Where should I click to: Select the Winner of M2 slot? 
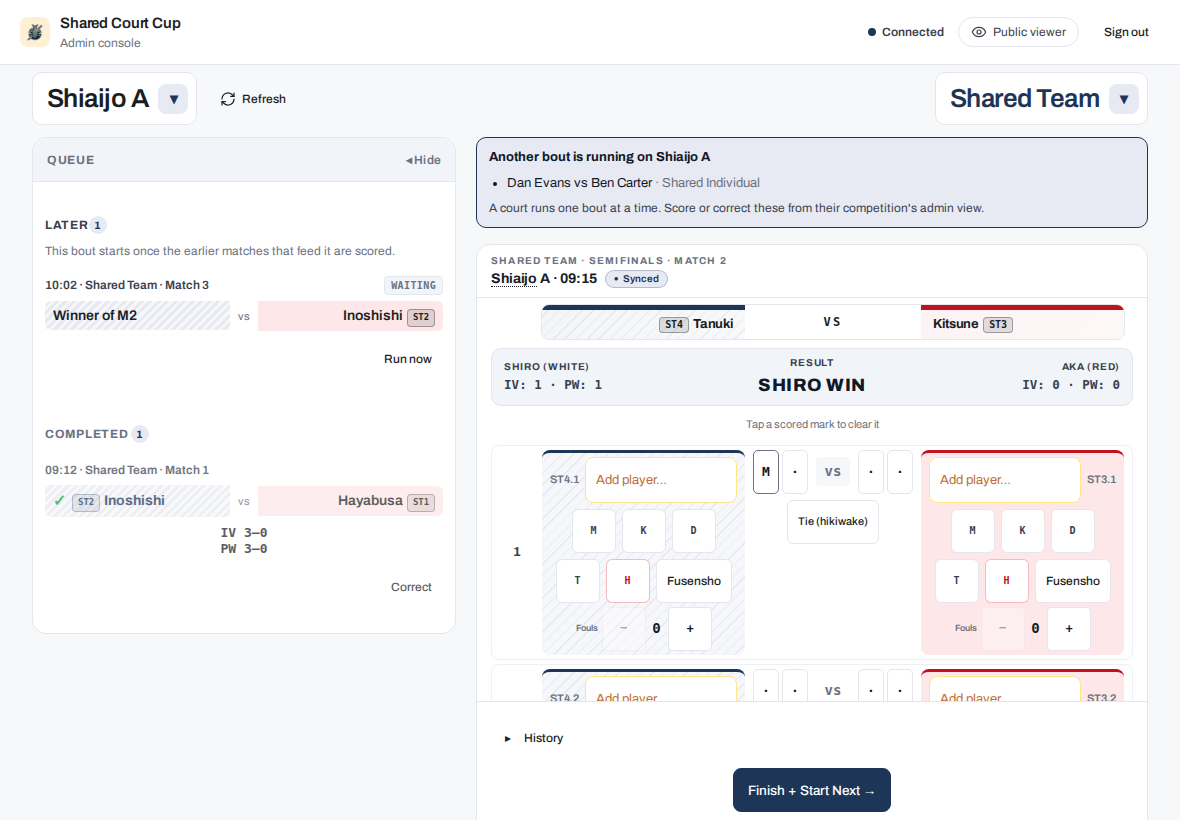137,316
